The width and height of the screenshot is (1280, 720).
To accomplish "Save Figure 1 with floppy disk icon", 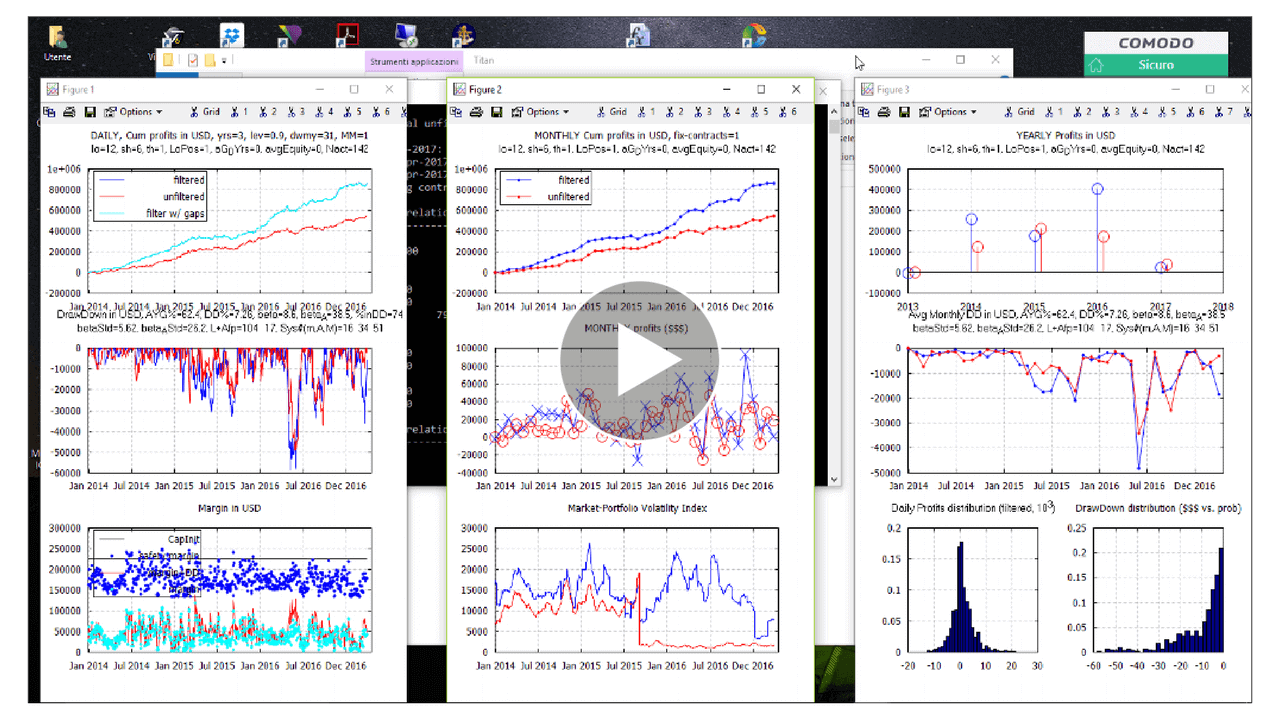I will pos(90,112).
